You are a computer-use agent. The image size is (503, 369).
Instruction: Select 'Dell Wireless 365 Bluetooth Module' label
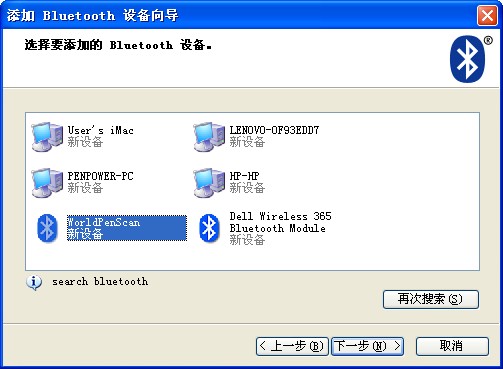pos(280,222)
